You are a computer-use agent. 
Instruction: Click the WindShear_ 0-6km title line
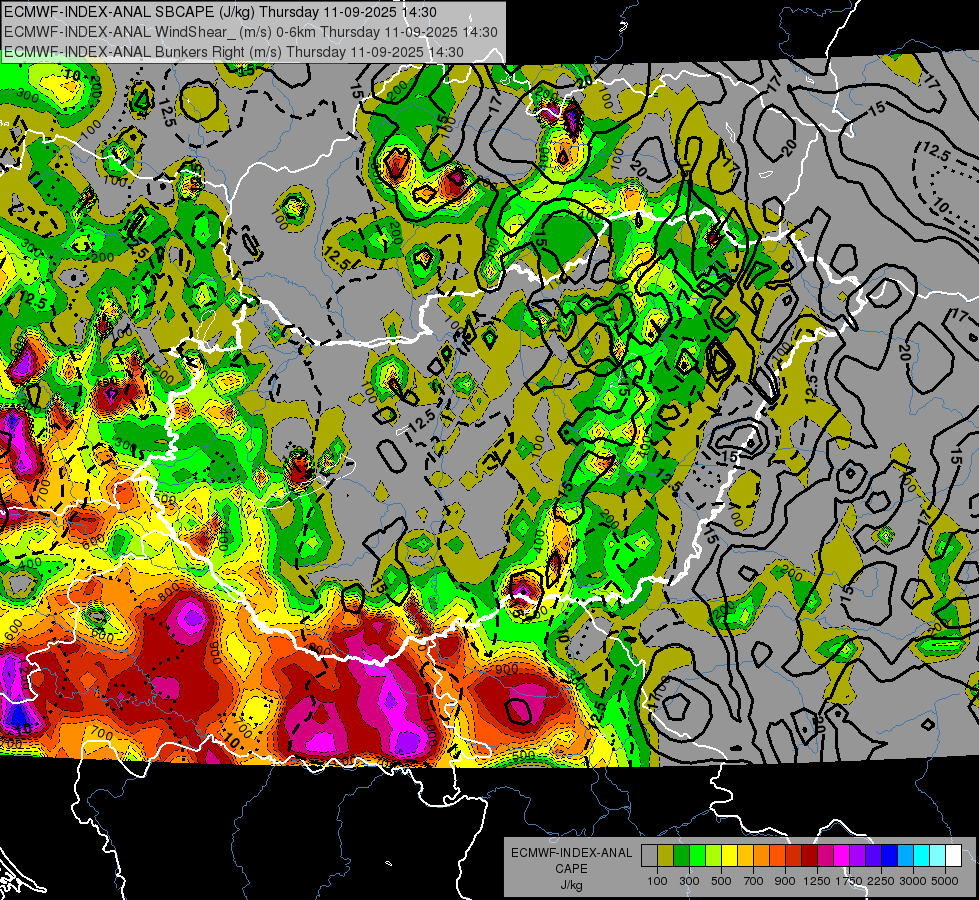[x=251, y=32]
